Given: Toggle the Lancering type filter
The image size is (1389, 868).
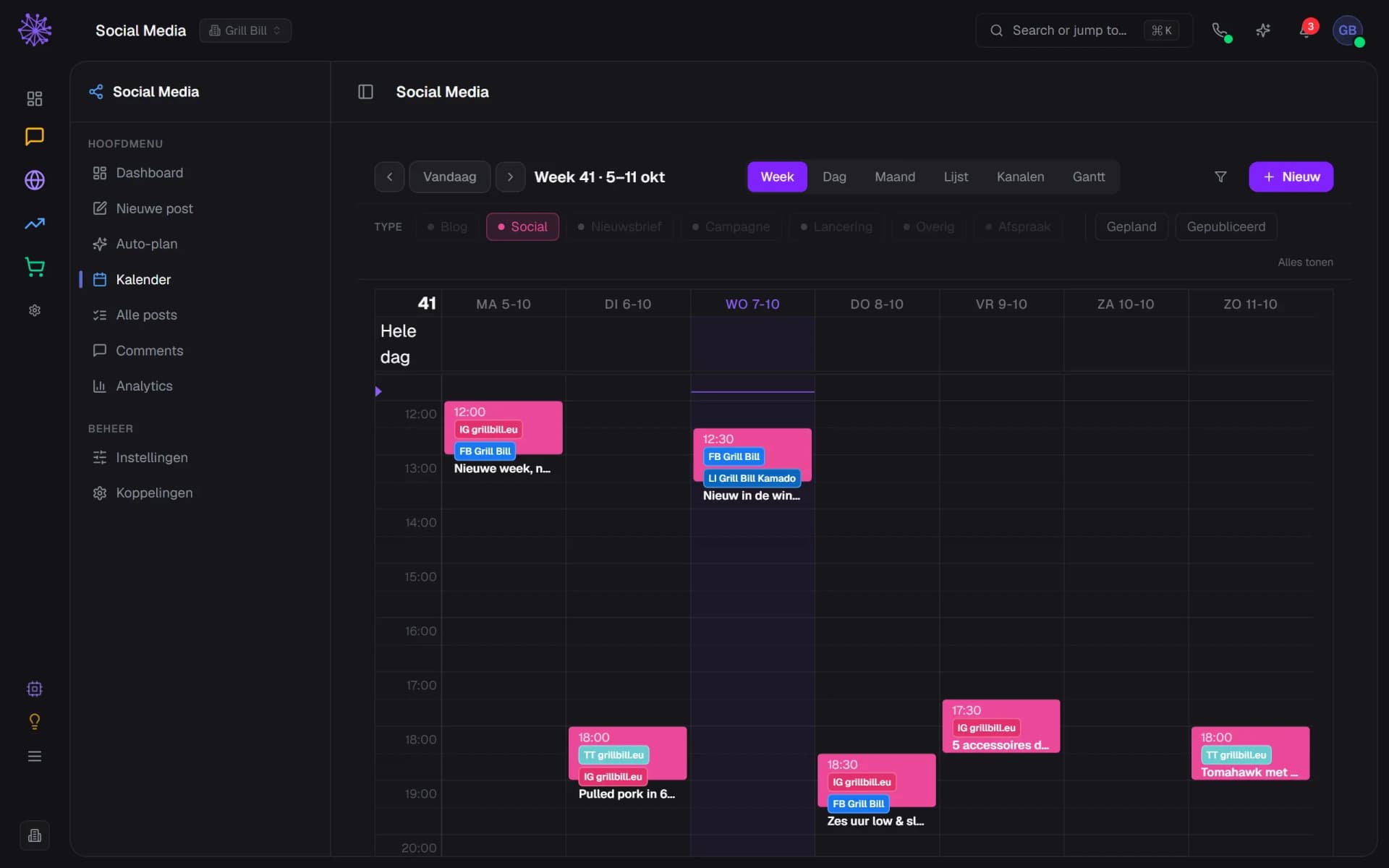Looking at the screenshot, I should coord(836,226).
